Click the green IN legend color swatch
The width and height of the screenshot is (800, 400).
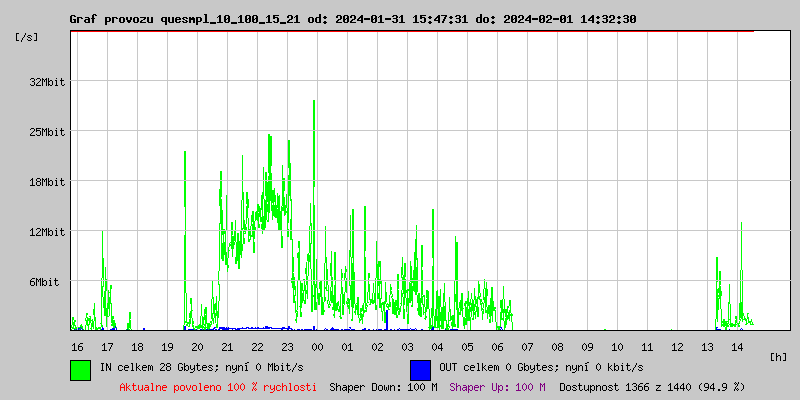[x=80, y=369]
